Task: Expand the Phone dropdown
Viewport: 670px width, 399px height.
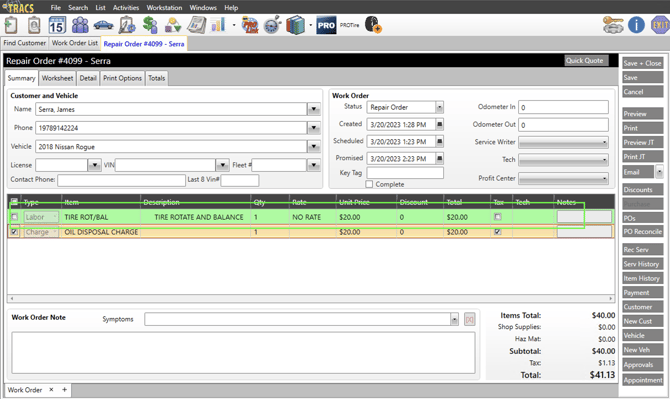Action: point(314,128)
